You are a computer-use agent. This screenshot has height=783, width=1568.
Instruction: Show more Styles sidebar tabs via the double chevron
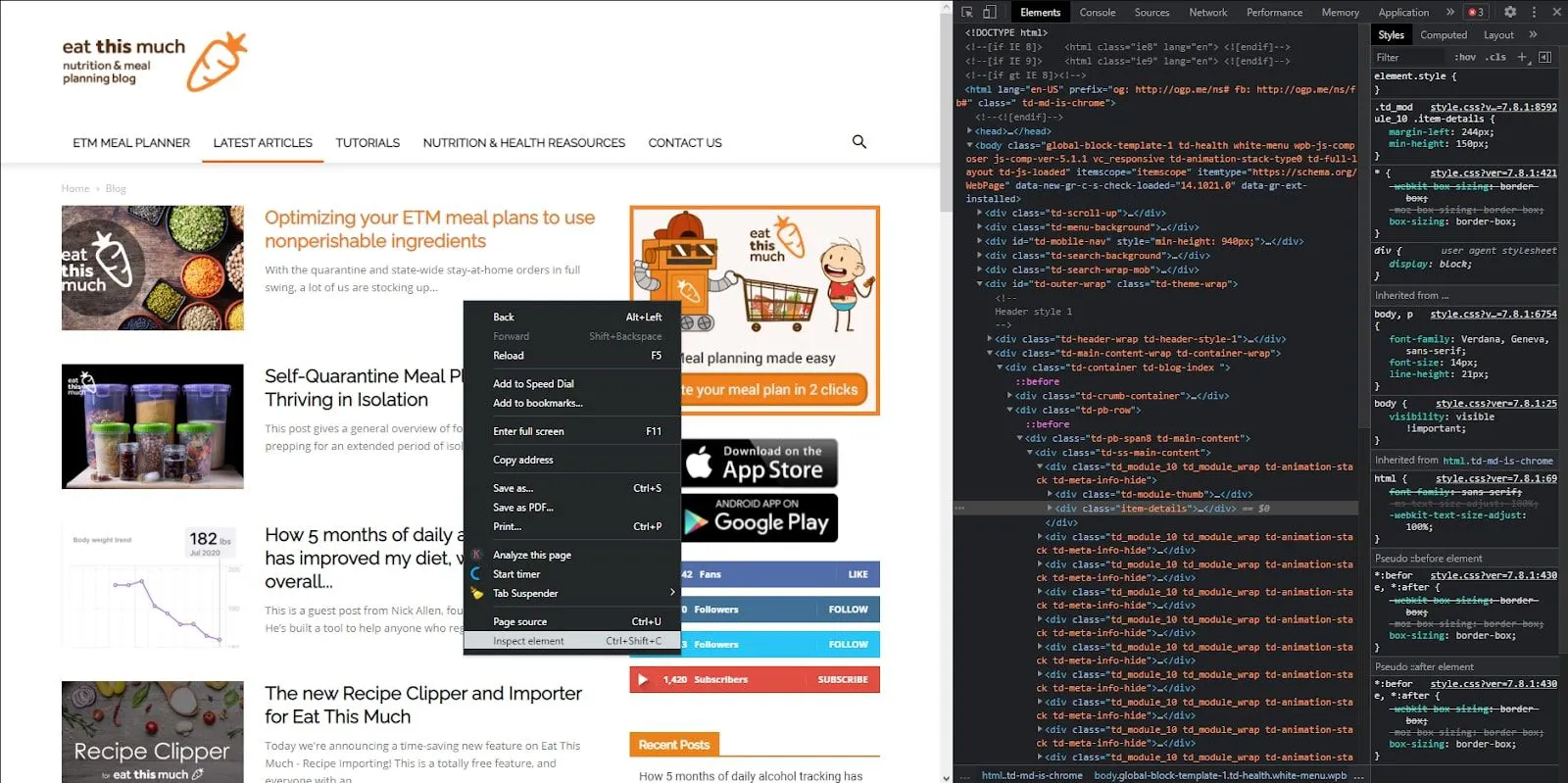point(1533,35)
